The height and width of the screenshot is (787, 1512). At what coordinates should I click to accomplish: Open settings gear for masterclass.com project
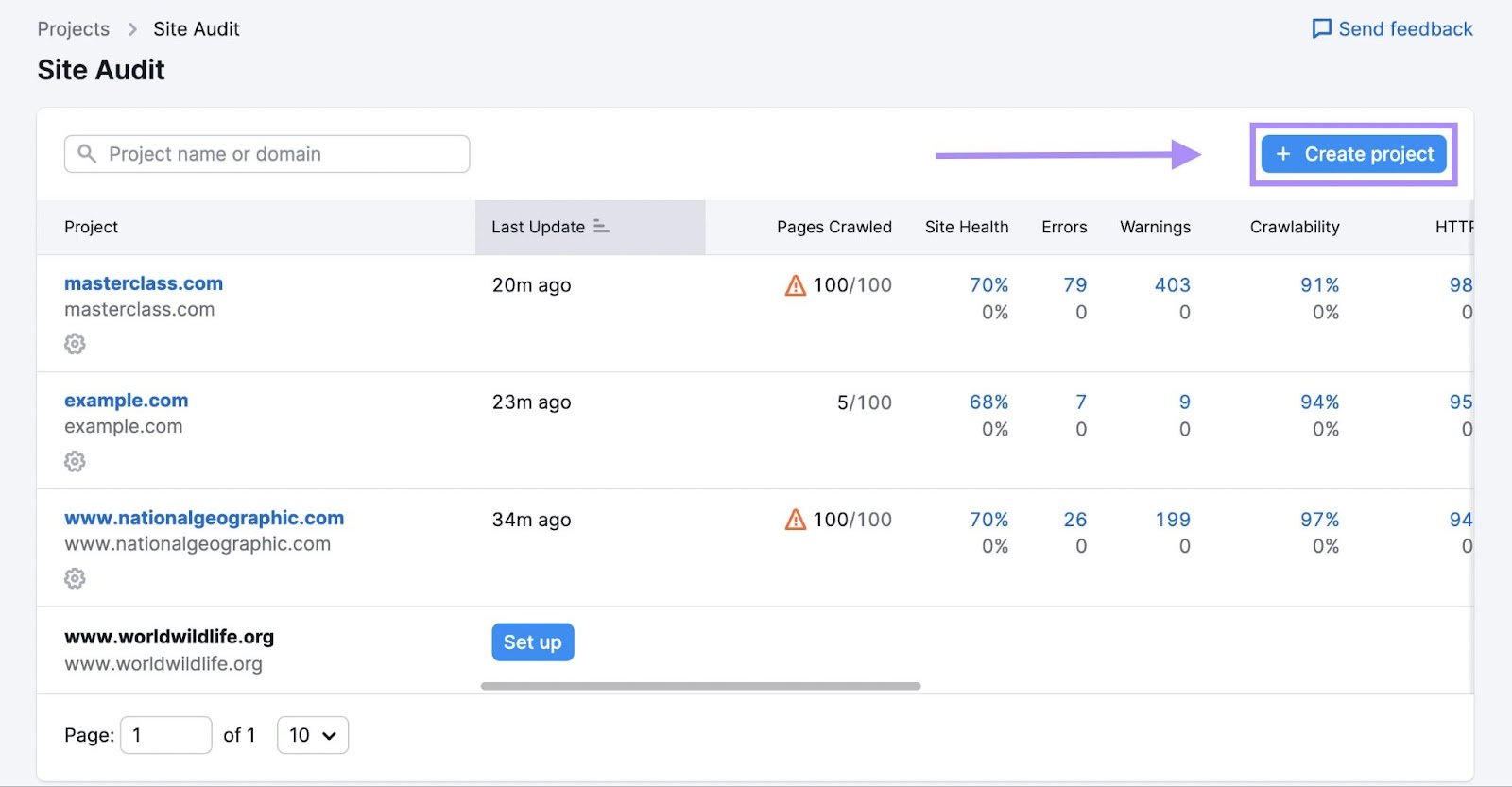[75, 344]
